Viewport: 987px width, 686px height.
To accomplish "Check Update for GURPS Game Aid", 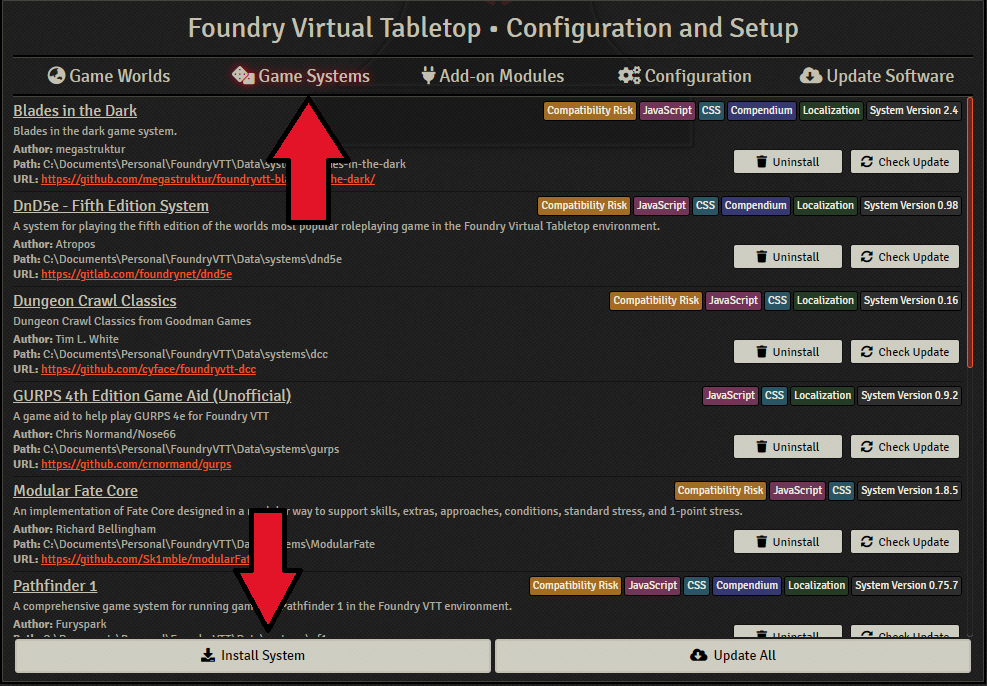I will click(x=905, y=447).
